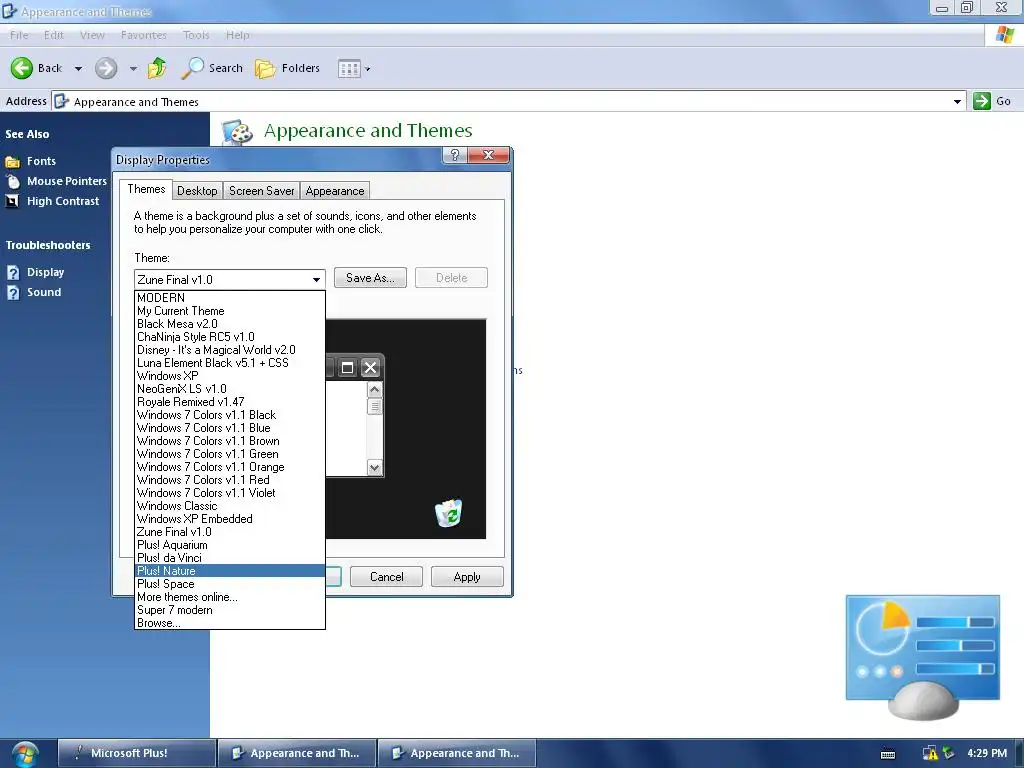
Task: Choose Browse... at list bottom
Action: (229, 623)
